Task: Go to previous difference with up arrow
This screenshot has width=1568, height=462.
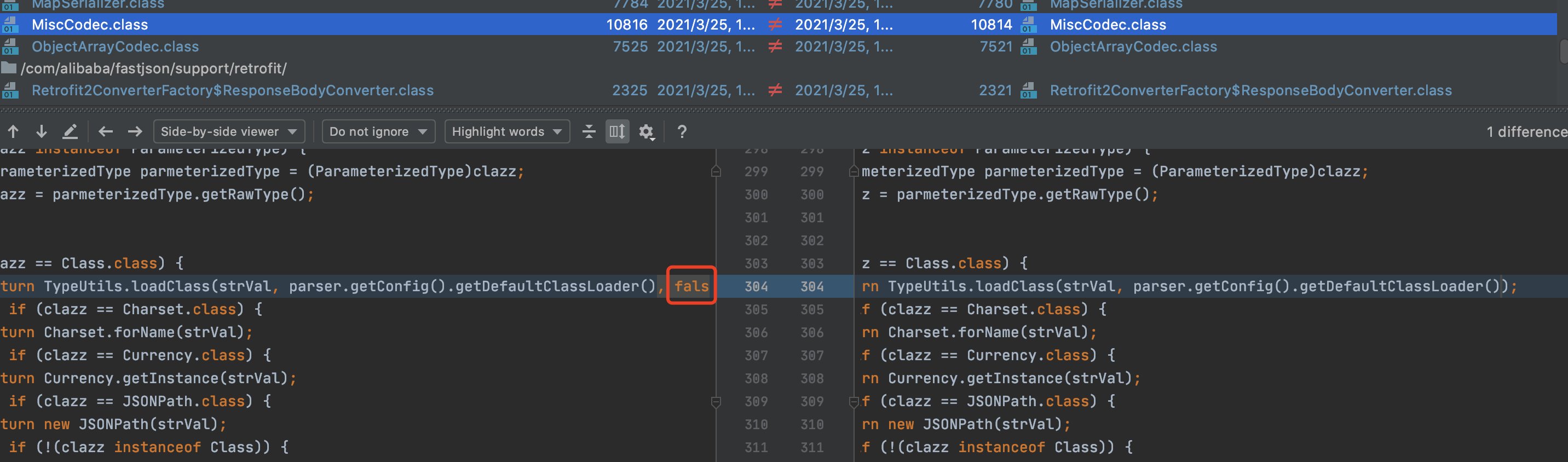Action: click(x=13, y=131)
